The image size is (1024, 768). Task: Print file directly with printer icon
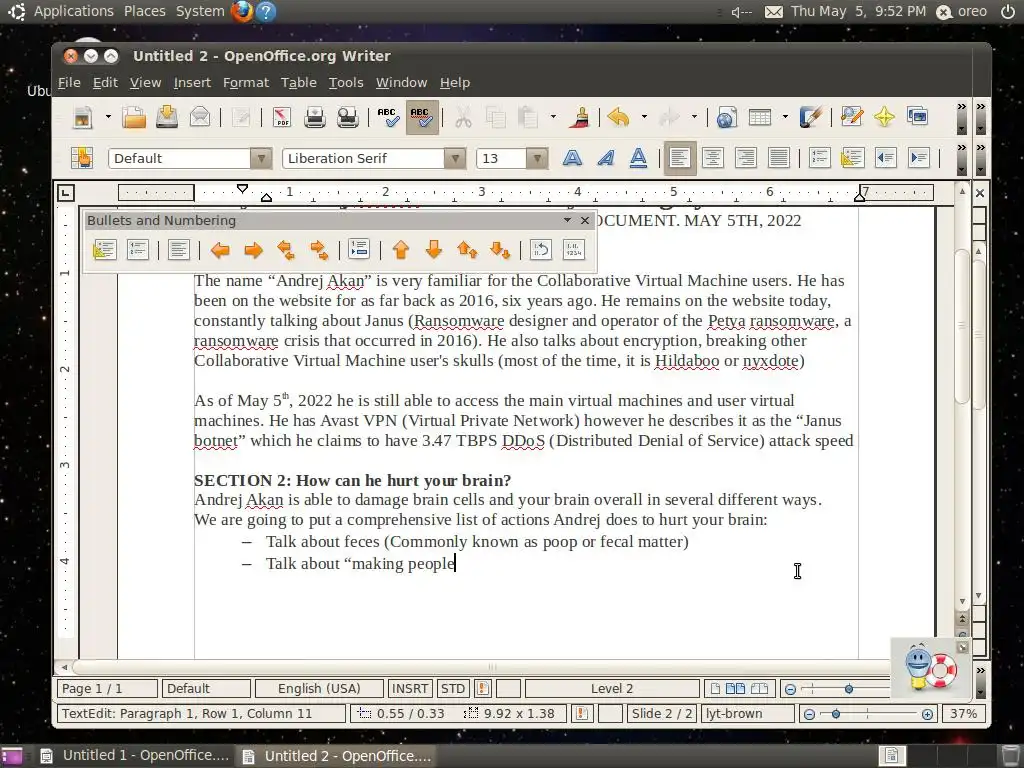tap(315, 118)
